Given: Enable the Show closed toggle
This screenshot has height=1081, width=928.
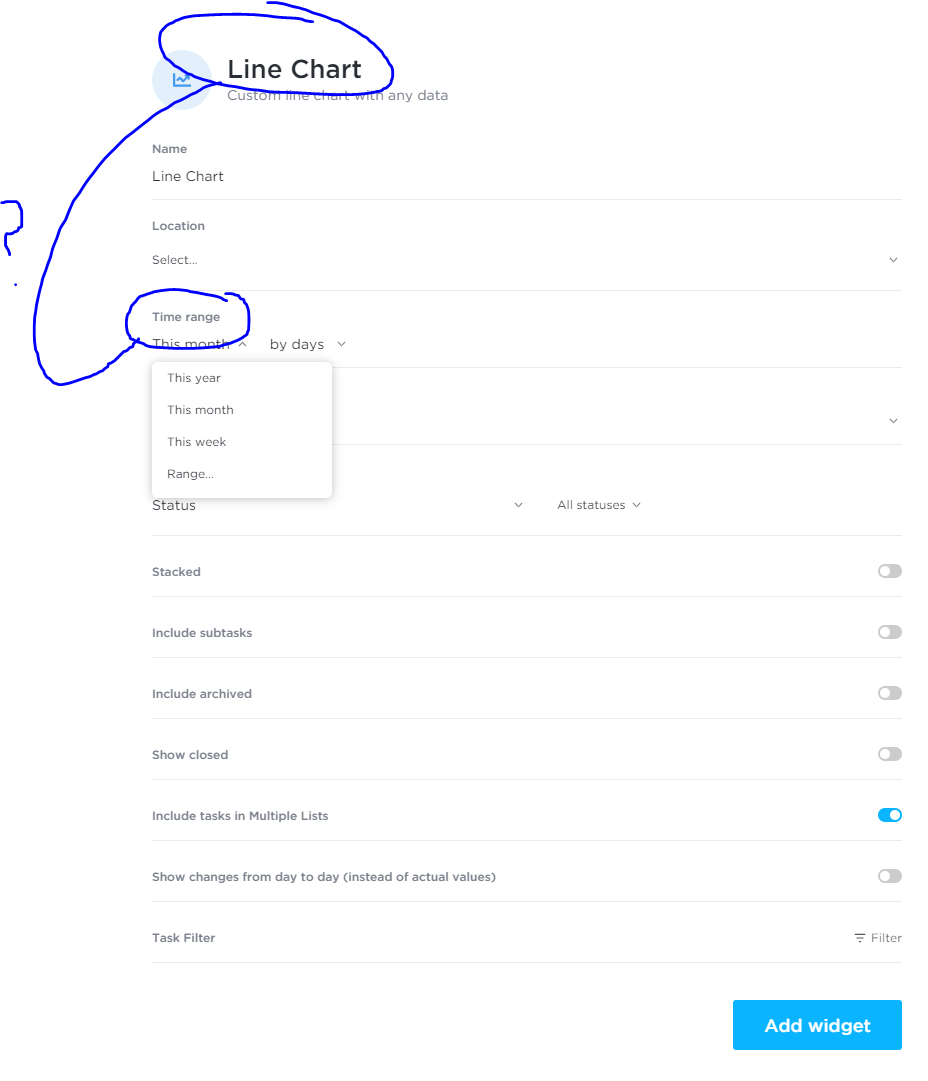Looking at the screenshot, I should coord(889,754).
